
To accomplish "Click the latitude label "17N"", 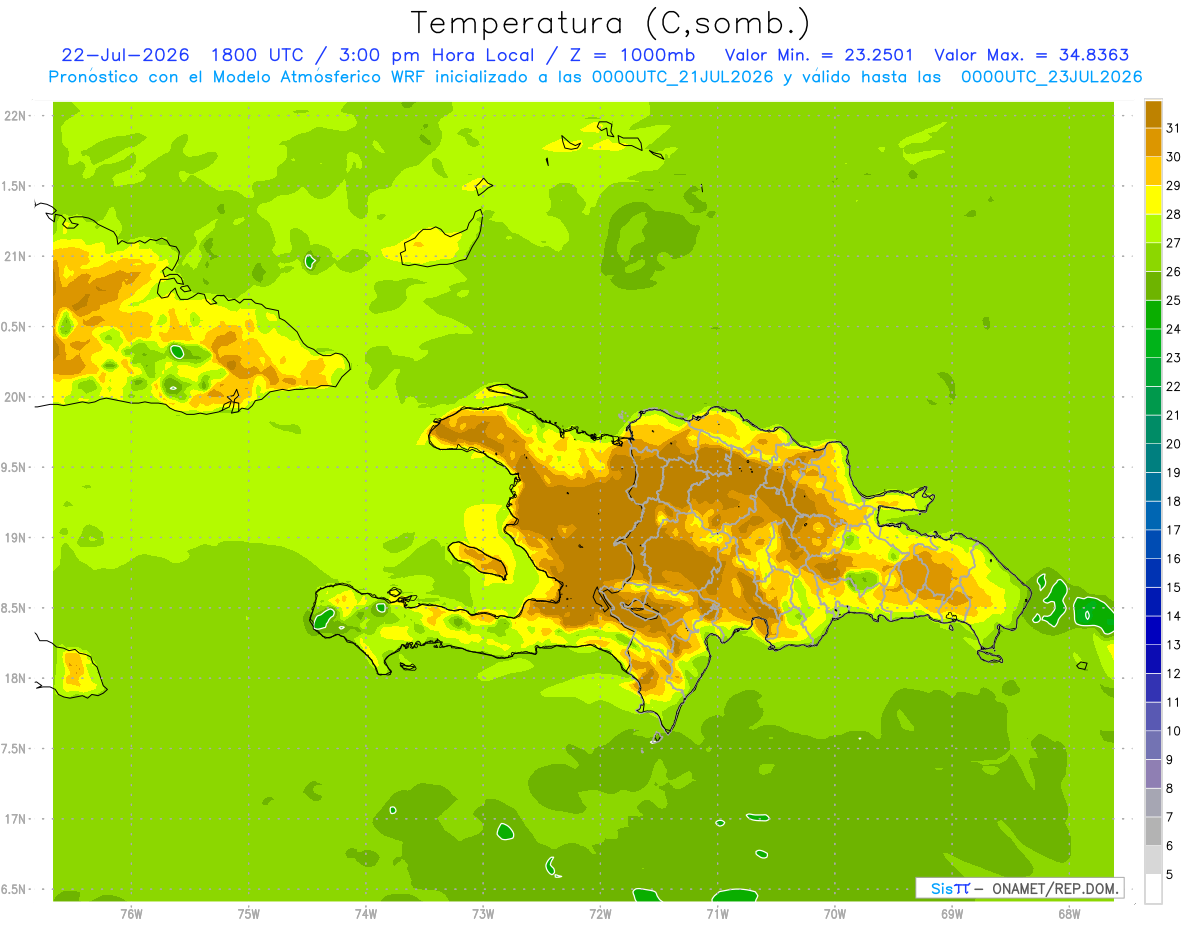I will point(16,819).
